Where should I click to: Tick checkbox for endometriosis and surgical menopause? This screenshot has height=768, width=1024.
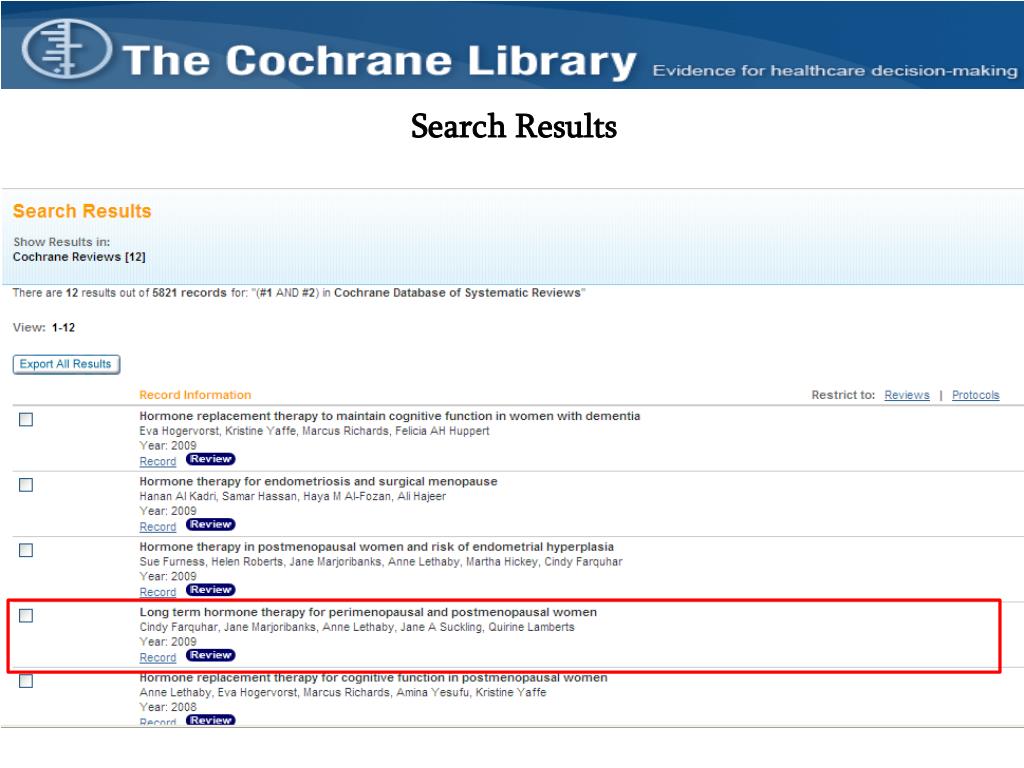[26, 485]
